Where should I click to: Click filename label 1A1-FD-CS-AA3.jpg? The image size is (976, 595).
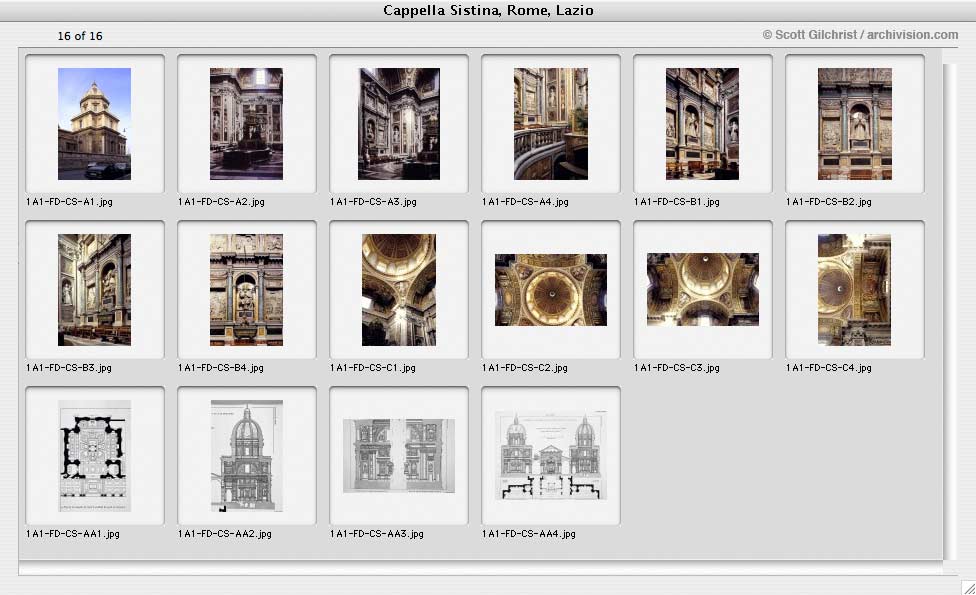[x=377, y=534]
